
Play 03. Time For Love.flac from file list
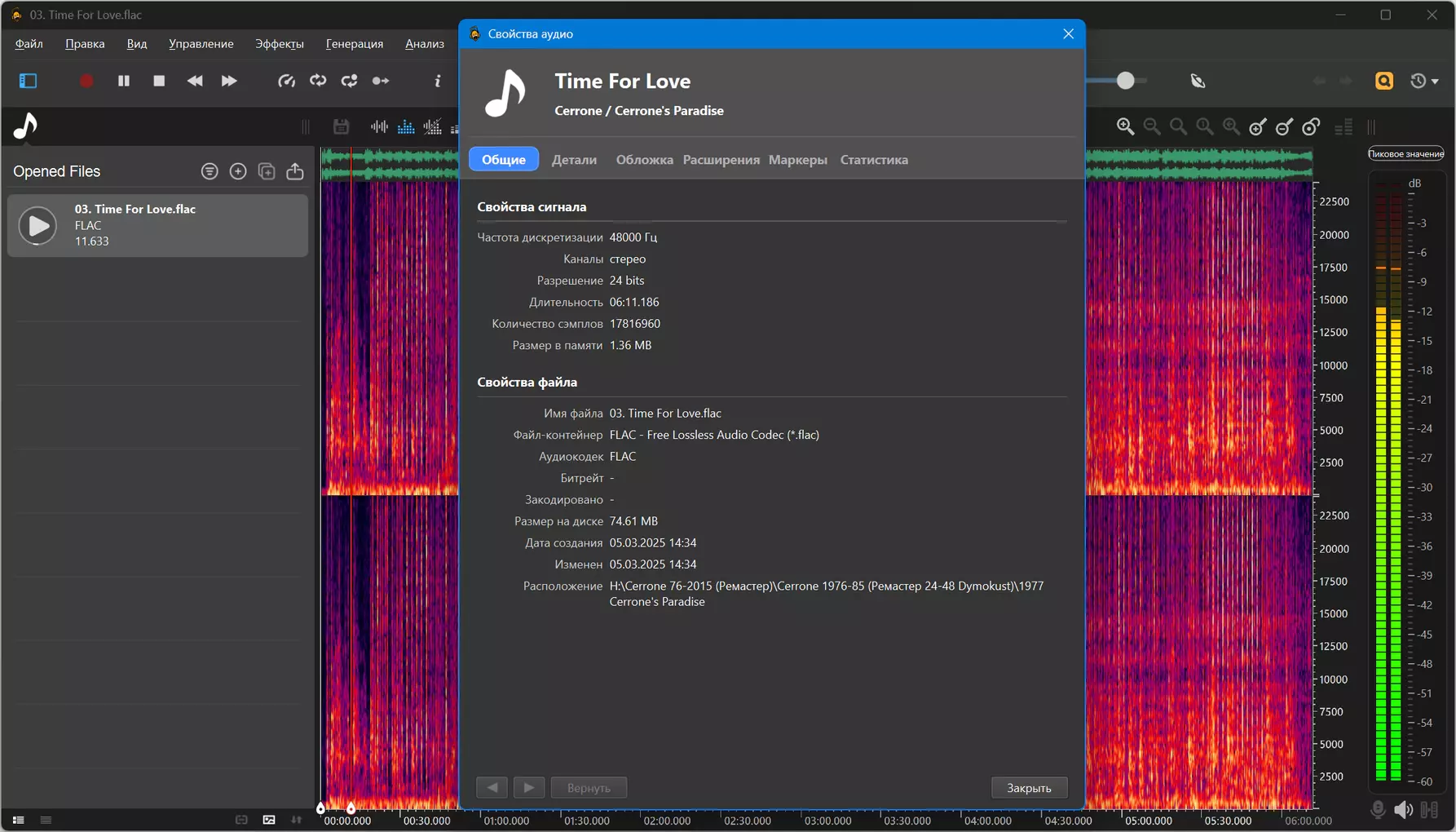(x=38, y=225)
